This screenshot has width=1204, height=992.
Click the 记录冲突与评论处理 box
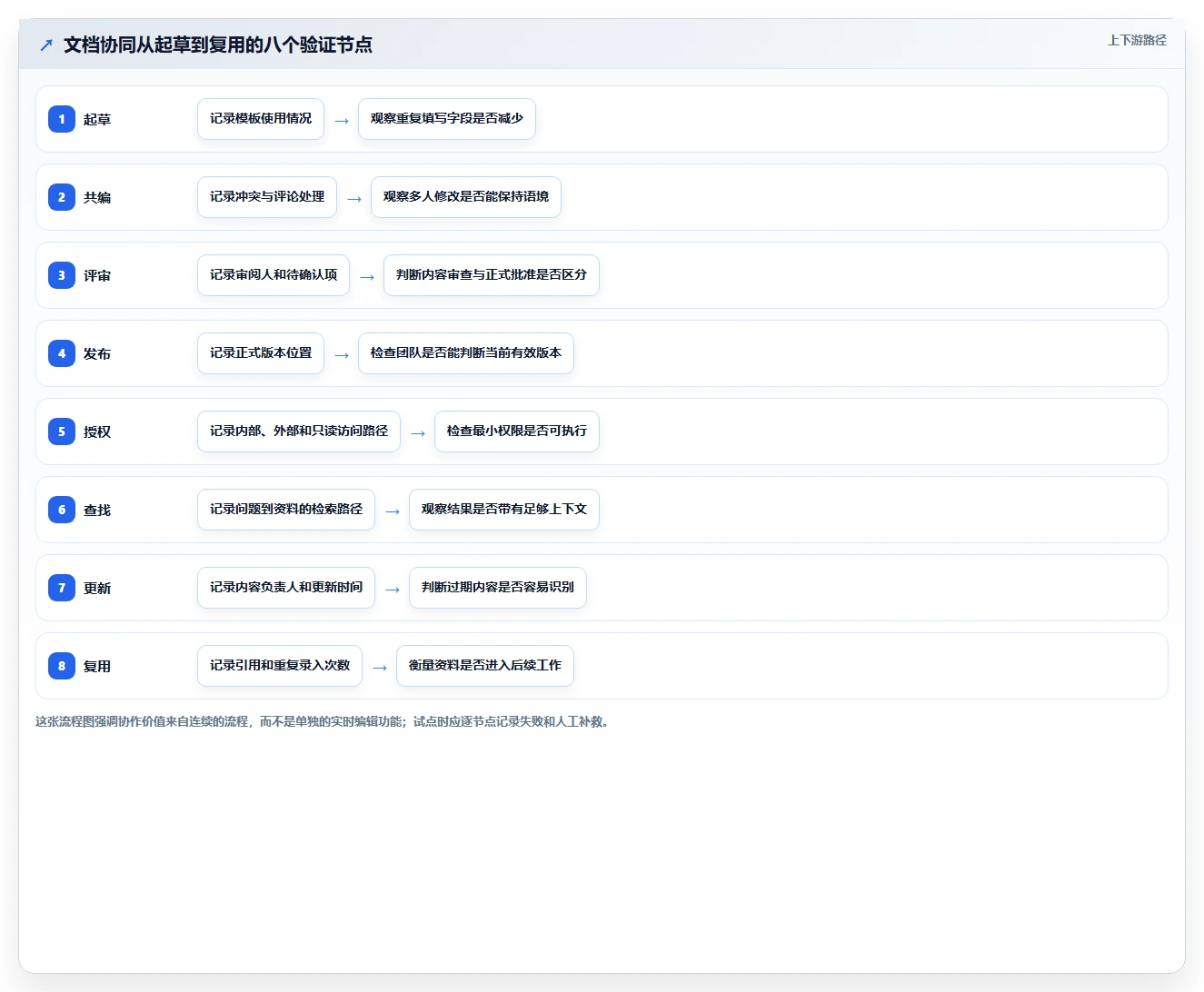(267, 197)
